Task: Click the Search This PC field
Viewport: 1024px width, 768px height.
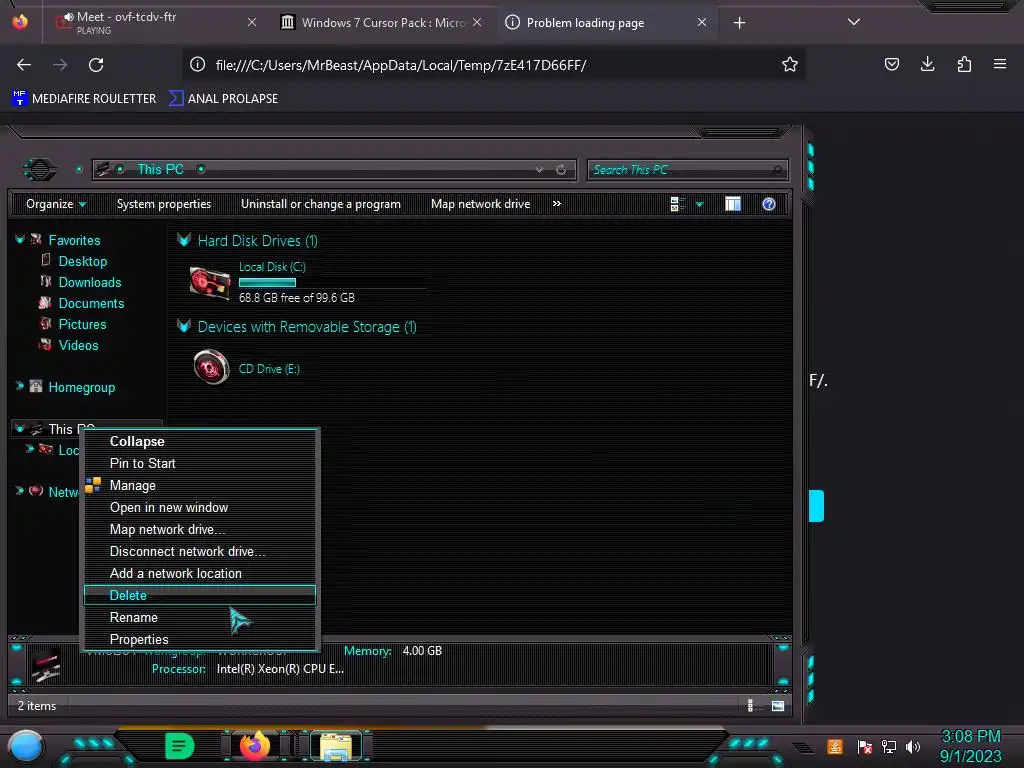Action: pyautogui.click(x=688, y=170)
